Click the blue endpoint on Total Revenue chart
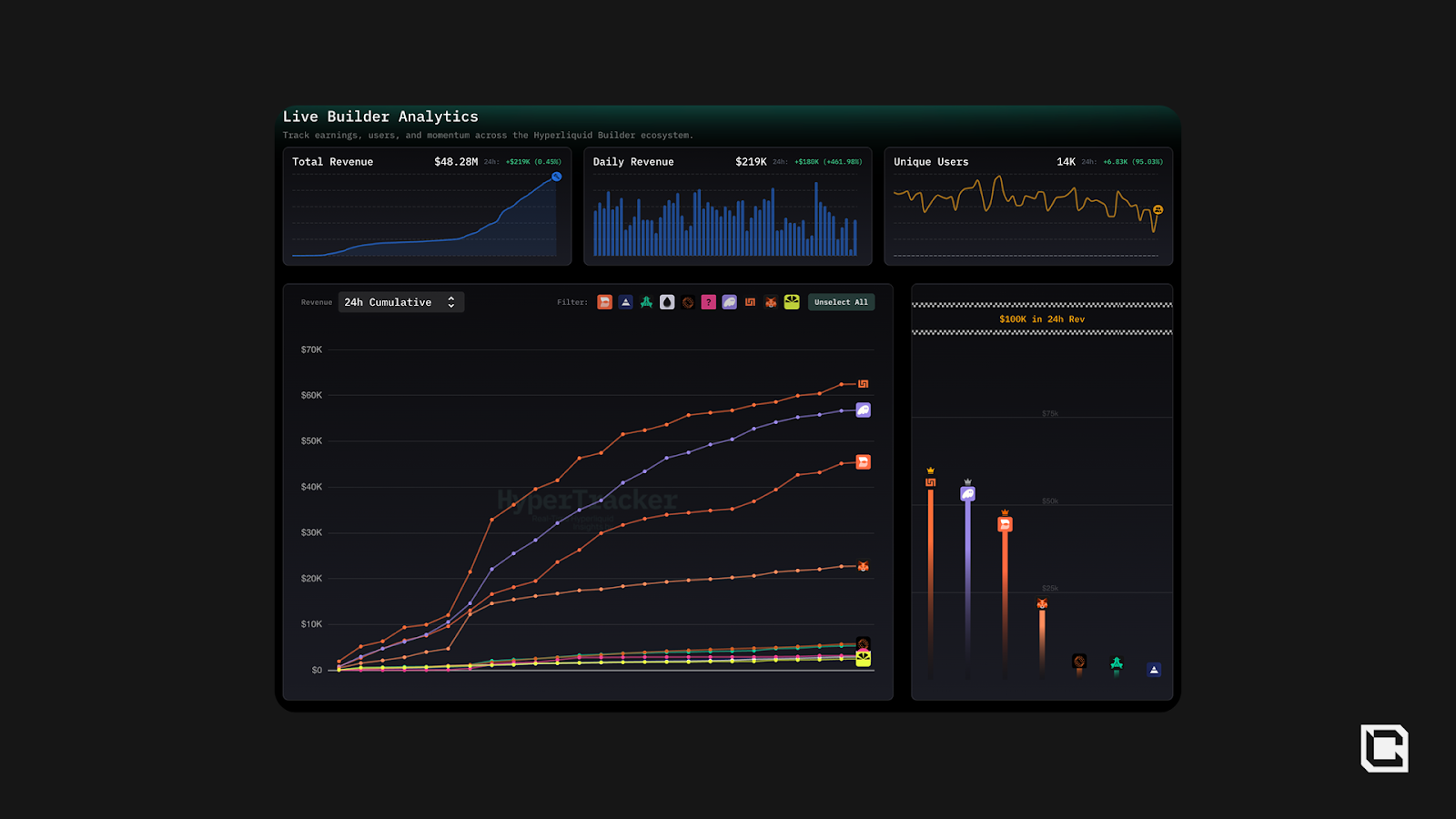This screenshot has width=1456, height=819. (x=556, y=177)
